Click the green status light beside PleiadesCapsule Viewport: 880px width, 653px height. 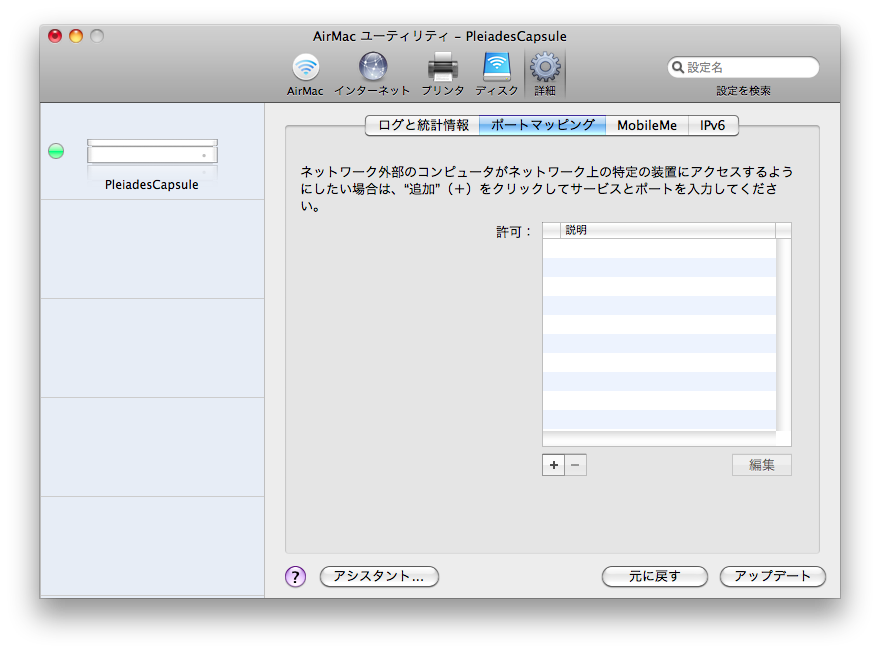[56, 151]
